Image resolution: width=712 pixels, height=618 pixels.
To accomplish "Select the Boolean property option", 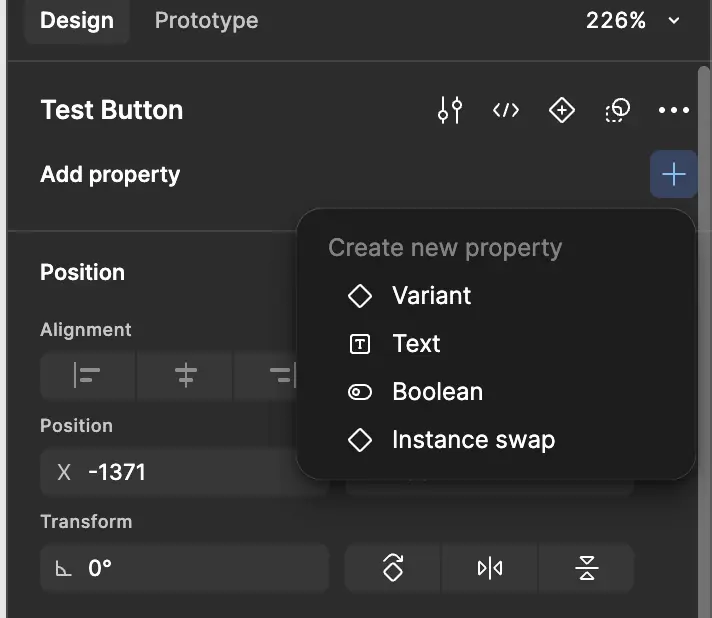I will tap(437, 392).
